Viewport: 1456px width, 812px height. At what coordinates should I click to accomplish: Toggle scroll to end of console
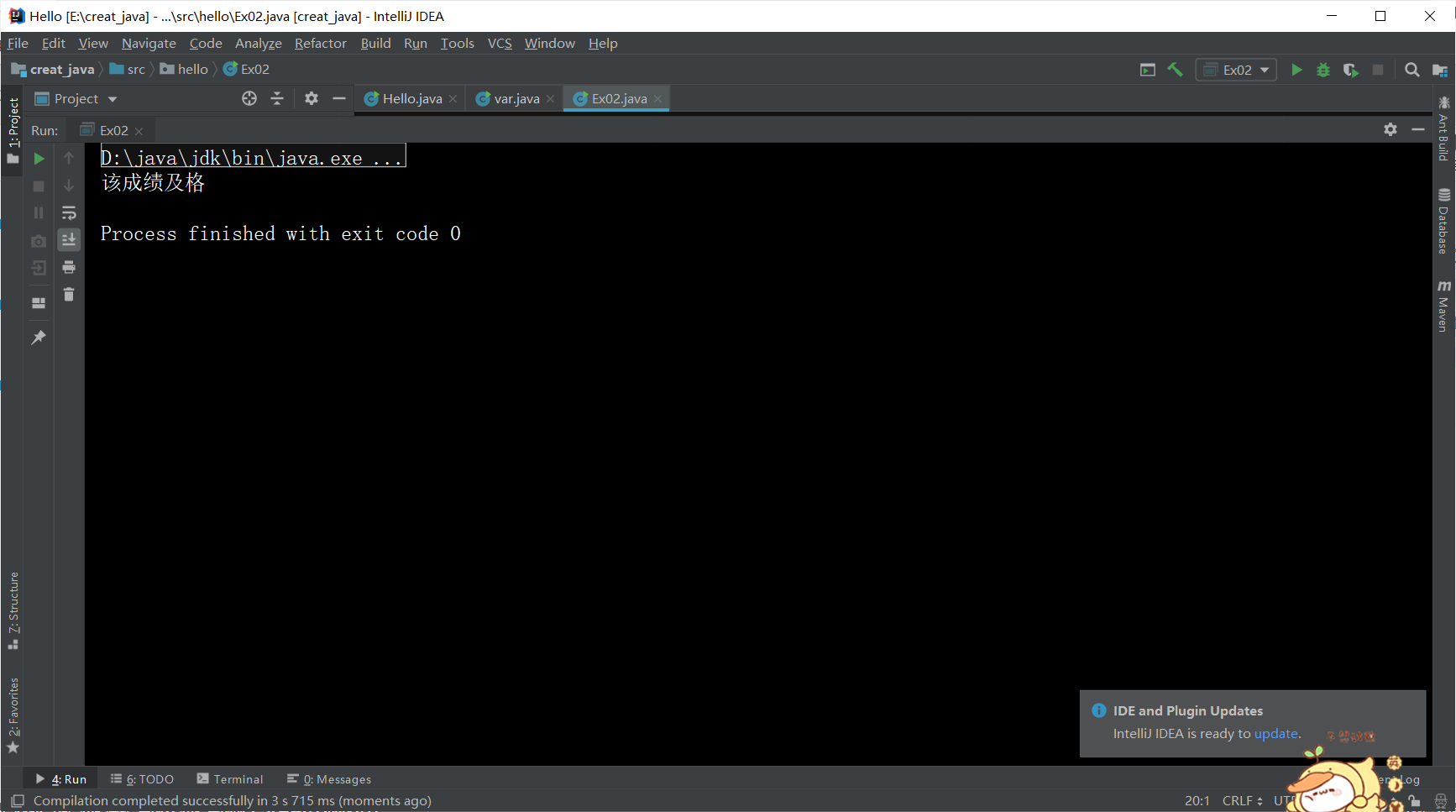click(69, 240)
